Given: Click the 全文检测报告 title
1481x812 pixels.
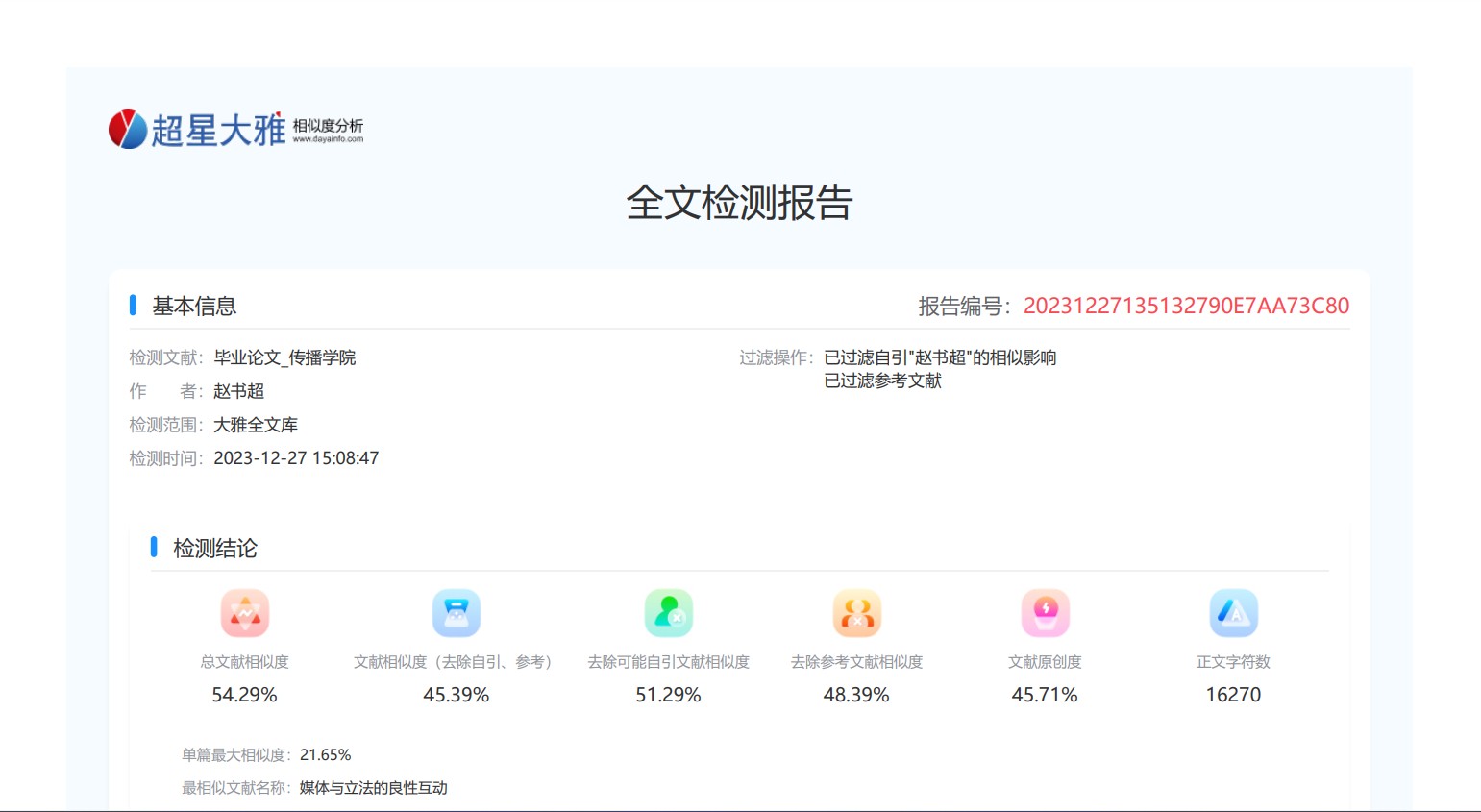Looking at the screenshot, I should click(x=739, y=203).
